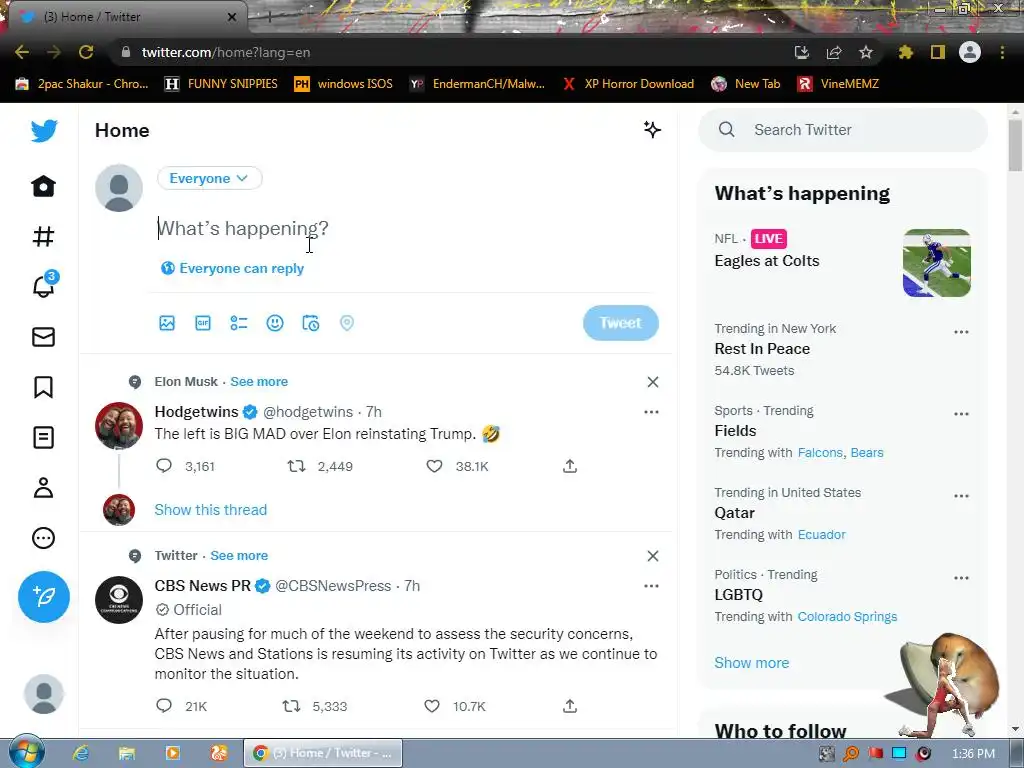Click the Twitter bird logo
Screen dimensions: 1024x768
coord(44,131)
